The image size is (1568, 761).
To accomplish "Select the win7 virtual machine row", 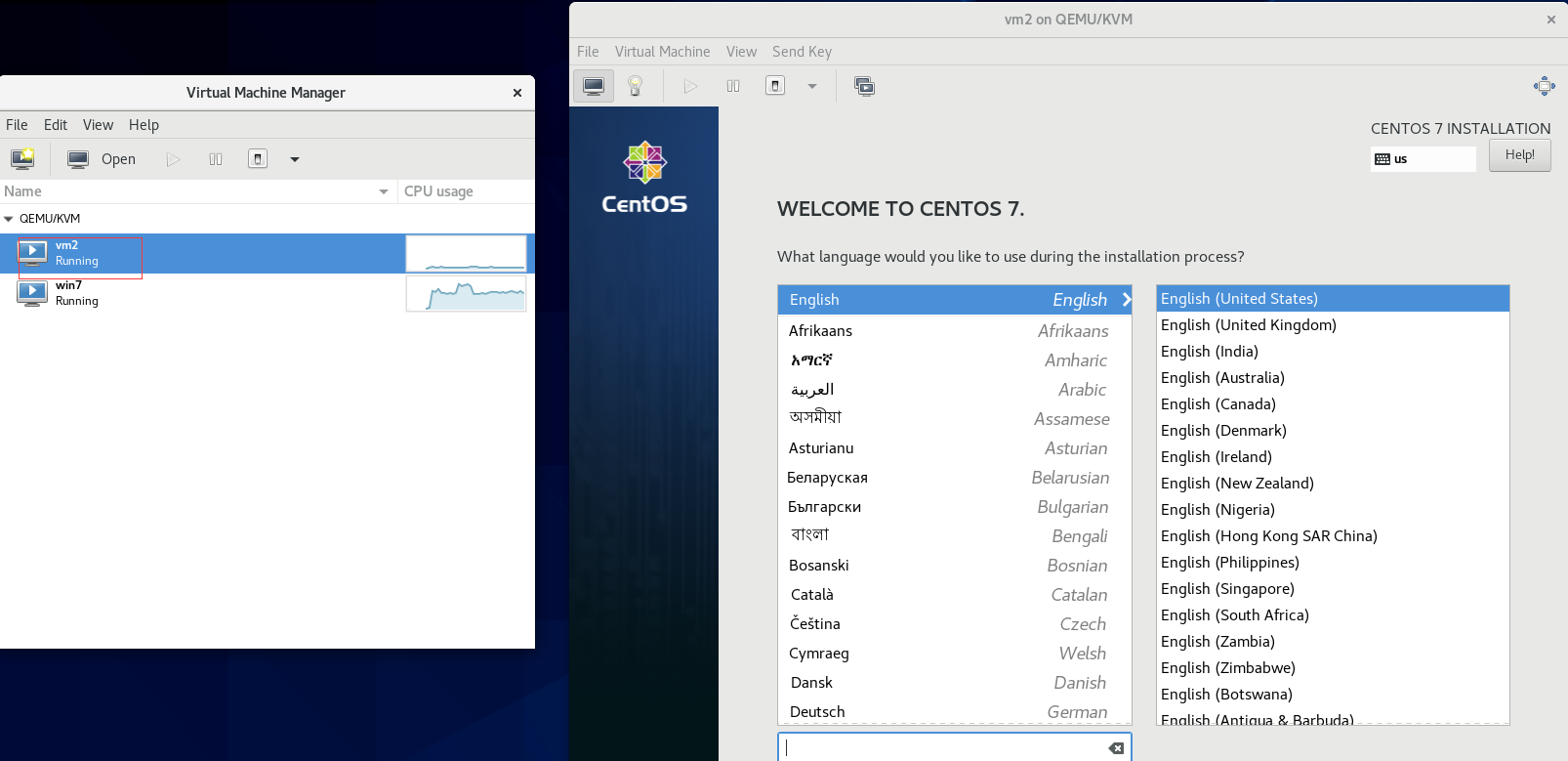I will (268, 293).
